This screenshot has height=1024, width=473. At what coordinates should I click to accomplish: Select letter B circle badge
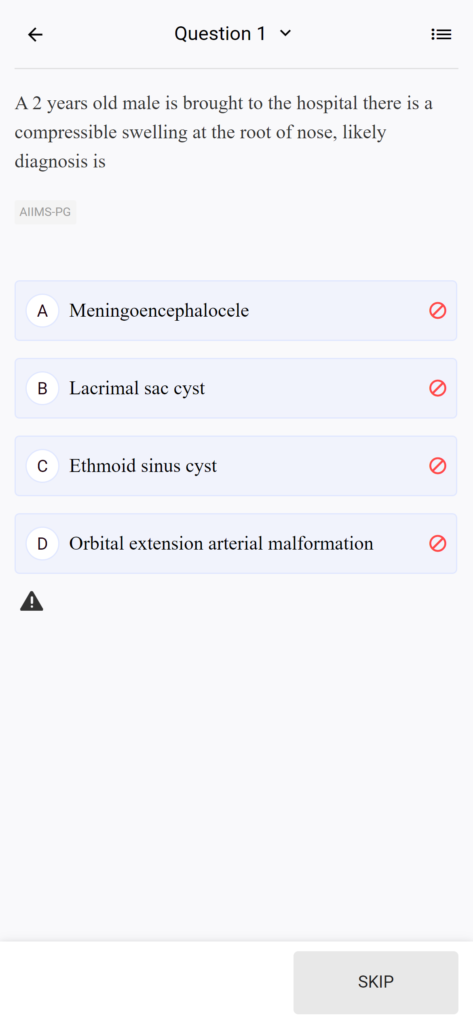pos(42,389)
